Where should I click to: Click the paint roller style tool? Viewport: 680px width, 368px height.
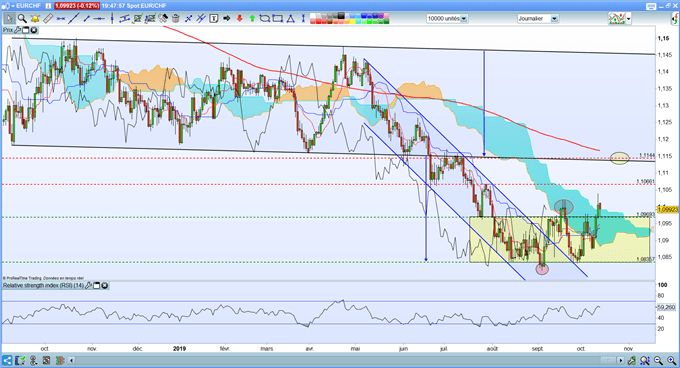pyautogui.click(x=163, y=18)
